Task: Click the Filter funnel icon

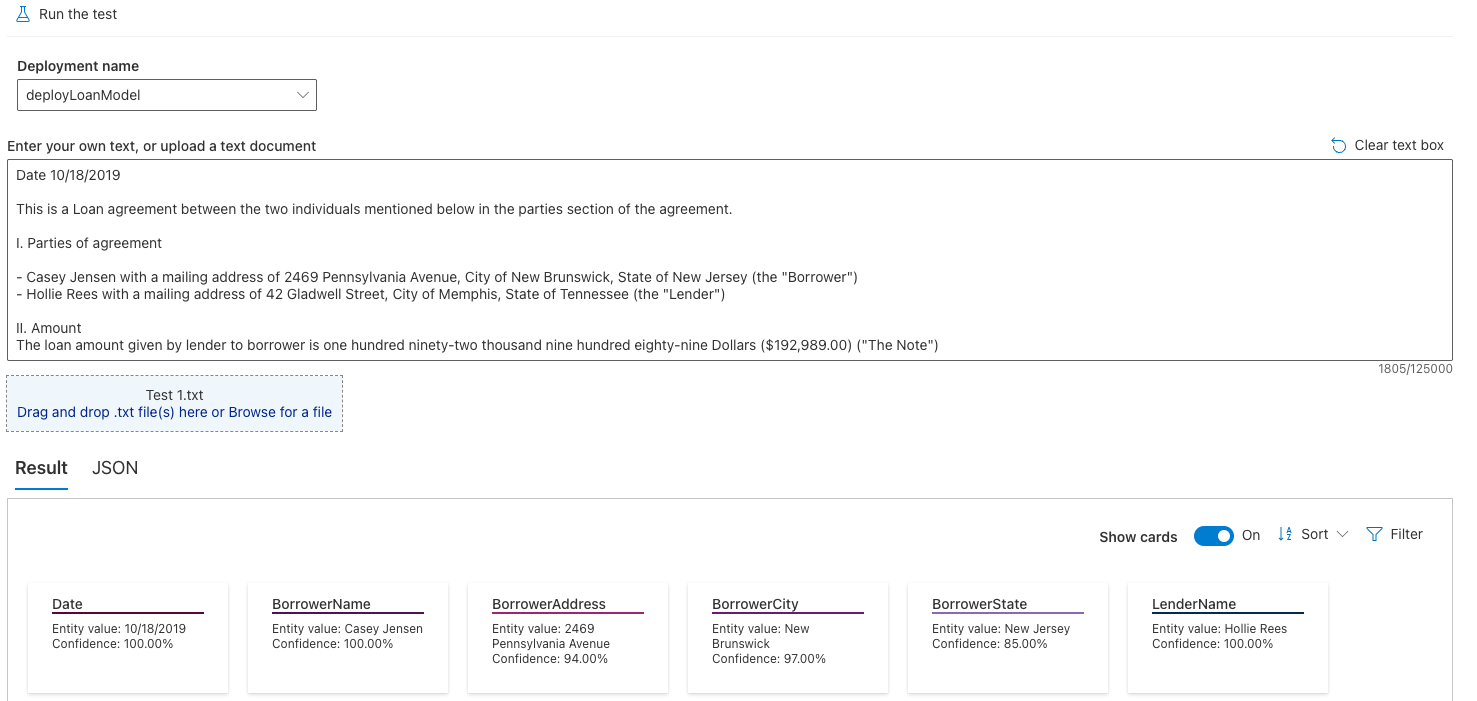Action: coord(1374,534)
